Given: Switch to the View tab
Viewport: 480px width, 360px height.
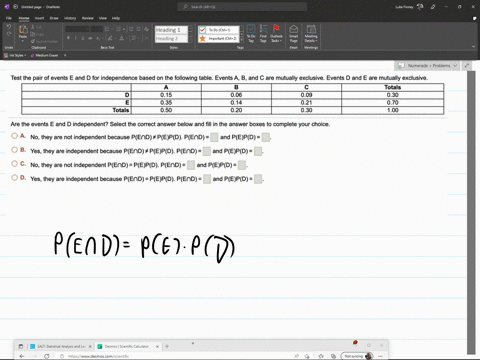Looking at the screenshot, I should pyautogui.click(x=103, y=18).
